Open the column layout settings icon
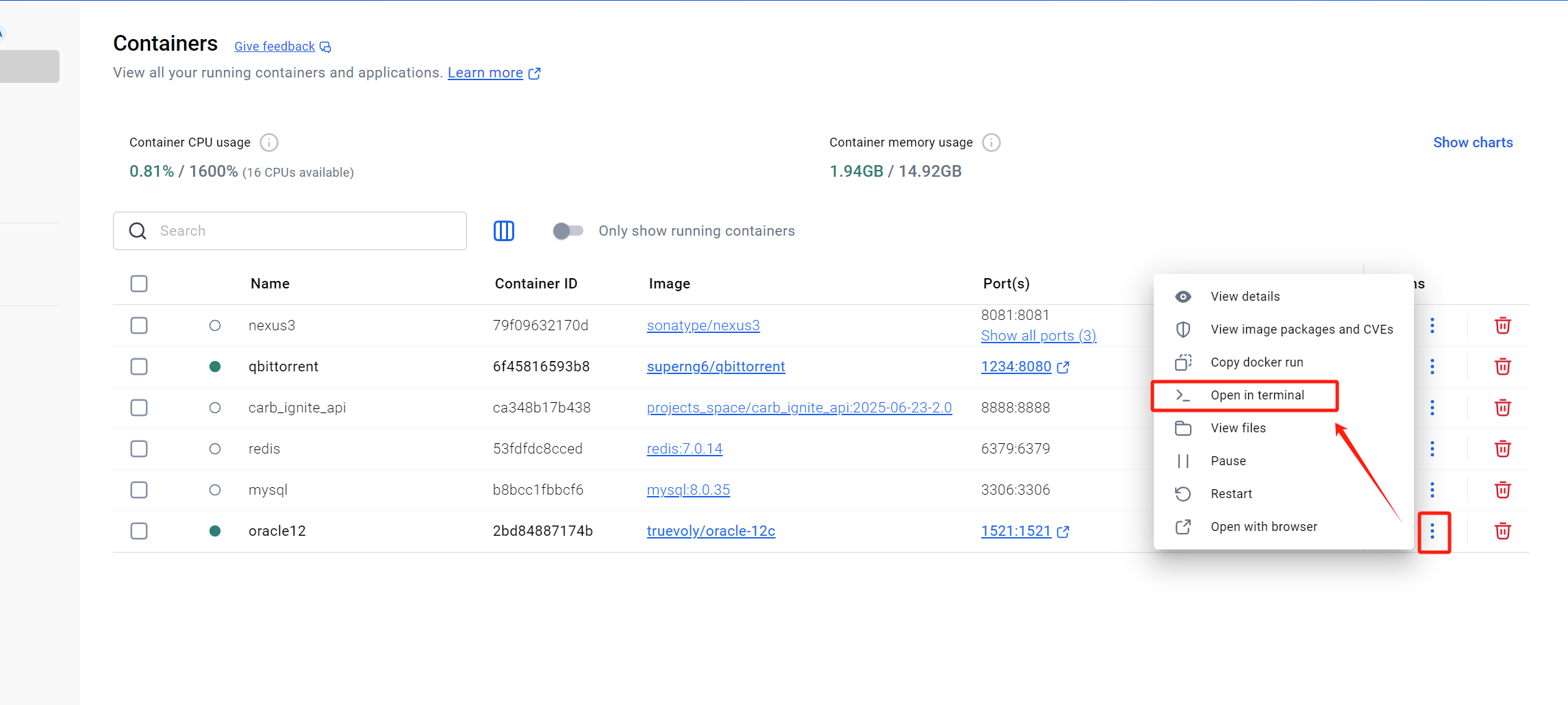This screenshot has width=1568, height=705. click(x=503, y=231)
